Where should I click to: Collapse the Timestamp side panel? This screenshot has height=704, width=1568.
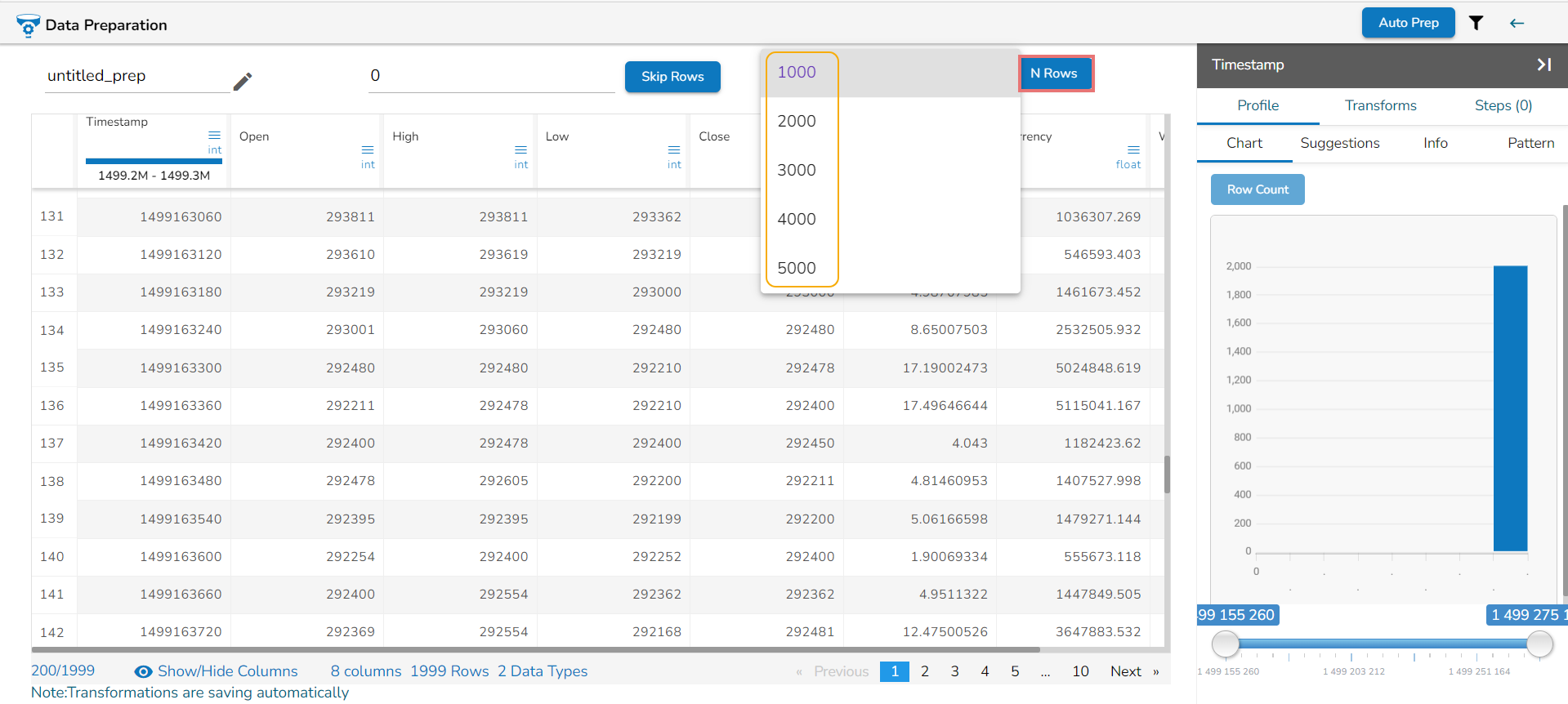(1543, 65)
